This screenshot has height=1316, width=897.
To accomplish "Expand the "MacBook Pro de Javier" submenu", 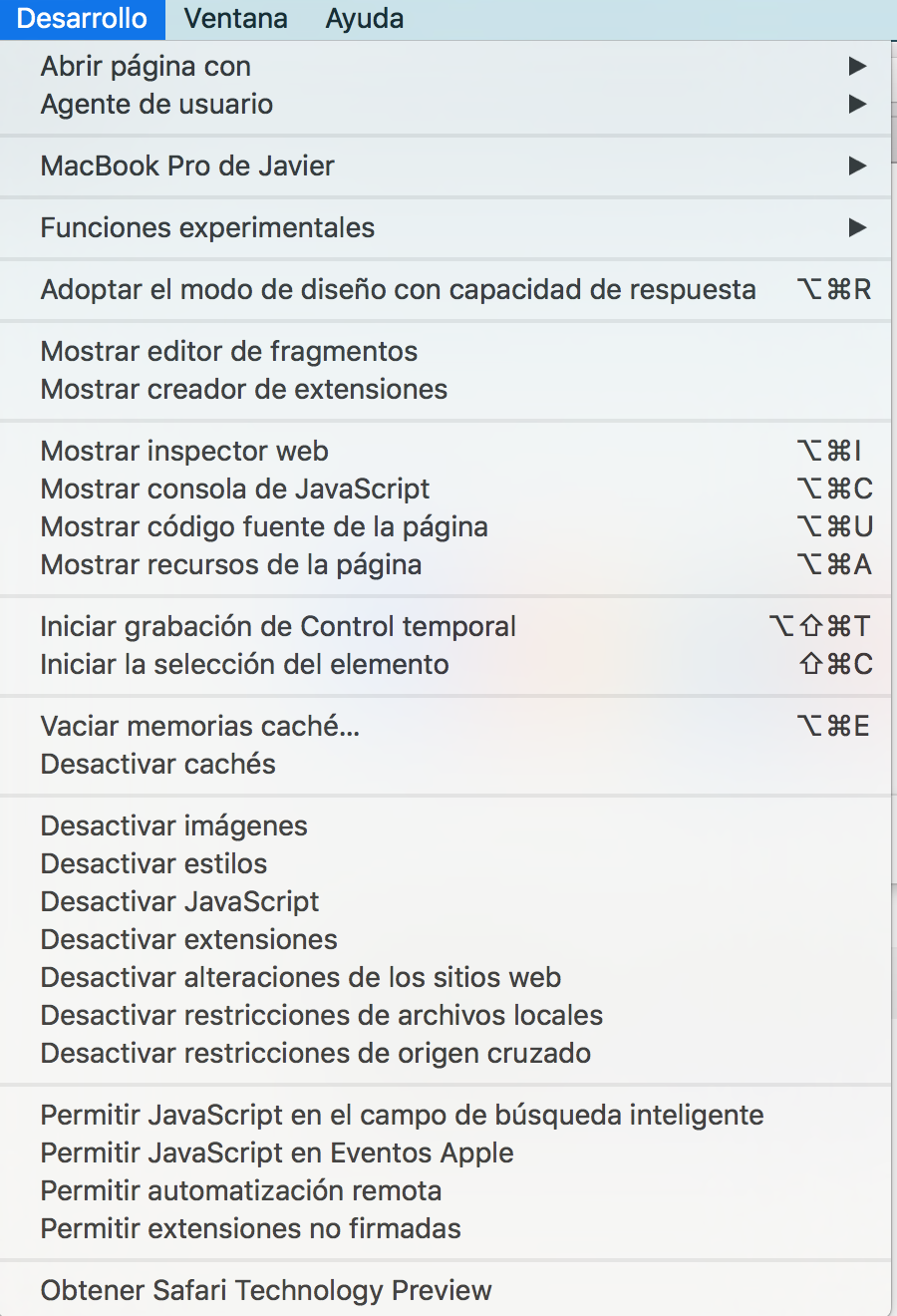I will (x=186, y=165).
